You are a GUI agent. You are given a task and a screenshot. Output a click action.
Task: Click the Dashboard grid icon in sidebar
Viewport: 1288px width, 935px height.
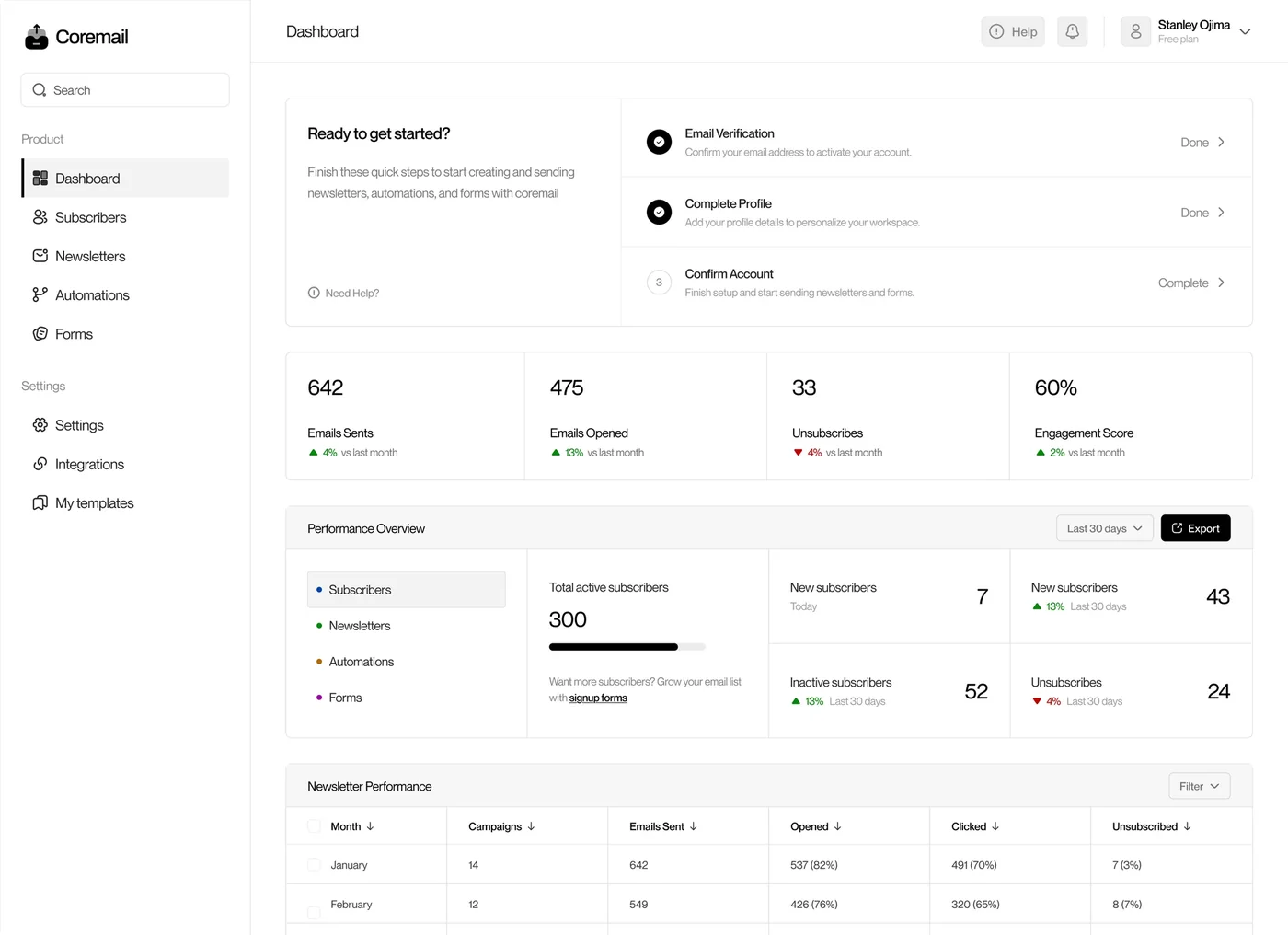40,179
